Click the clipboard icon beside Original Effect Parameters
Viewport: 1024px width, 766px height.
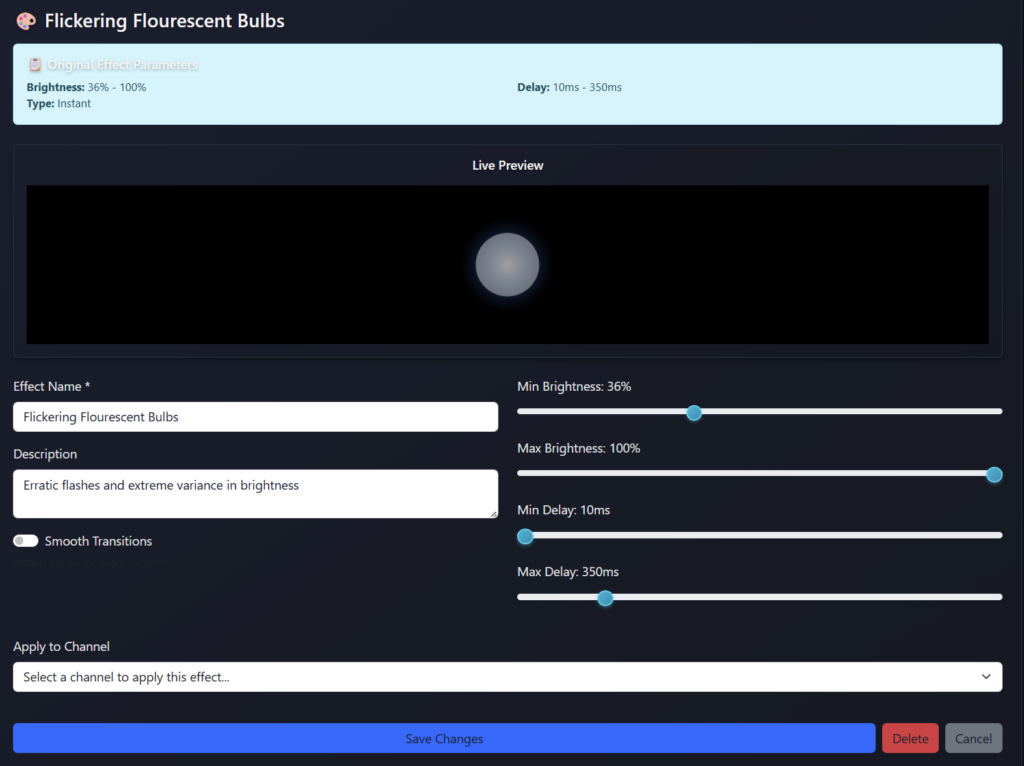point(35,65)
